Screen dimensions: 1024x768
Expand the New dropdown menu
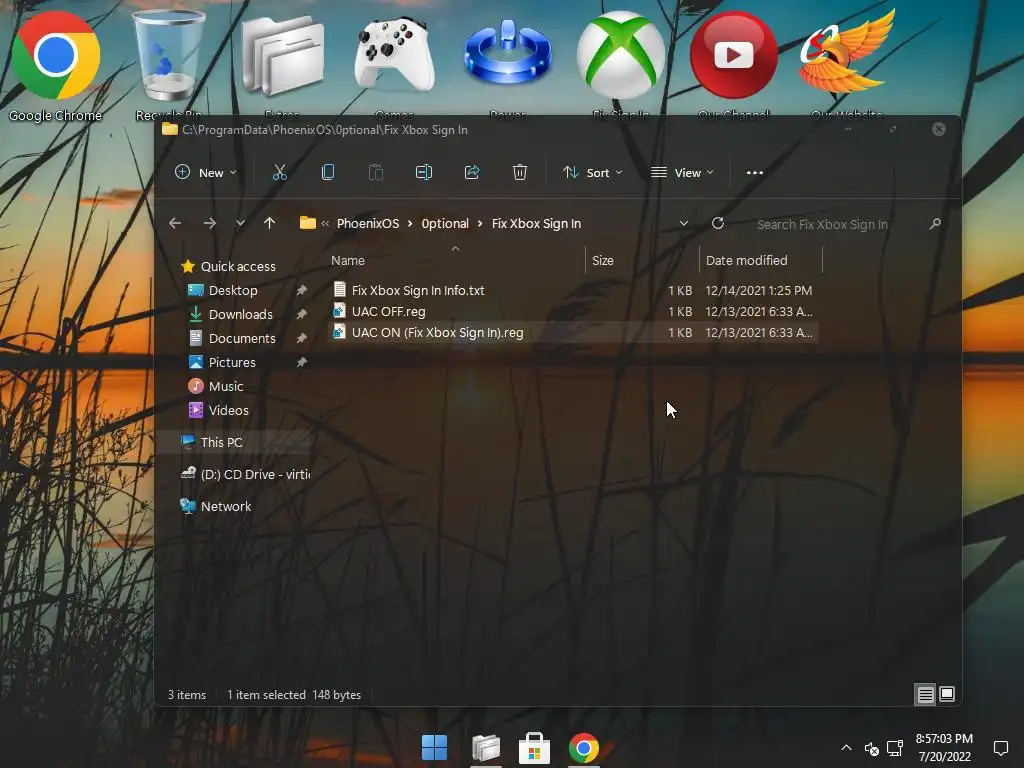[x=206, y=172]
